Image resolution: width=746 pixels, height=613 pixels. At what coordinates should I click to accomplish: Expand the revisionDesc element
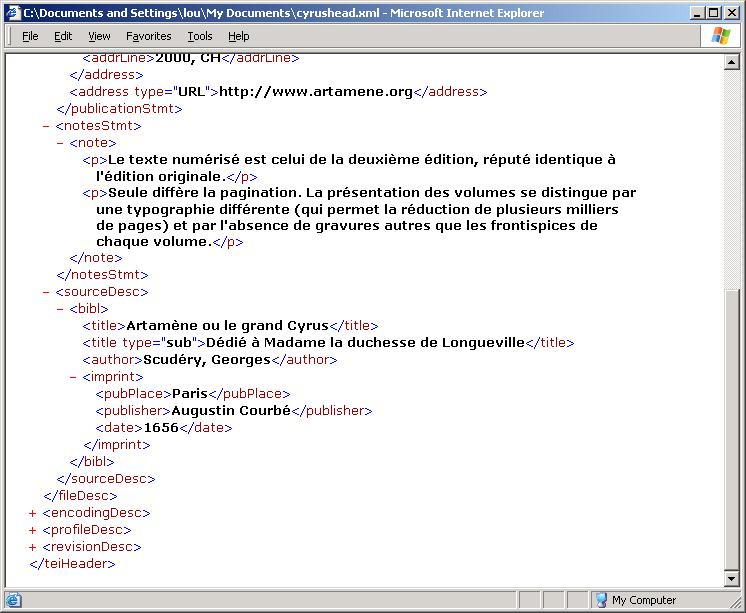click(x=33, y=547)
